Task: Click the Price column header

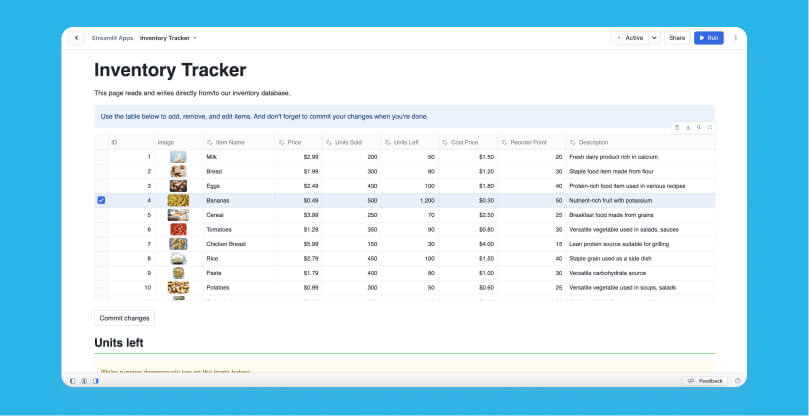Action: pos(295,143)
